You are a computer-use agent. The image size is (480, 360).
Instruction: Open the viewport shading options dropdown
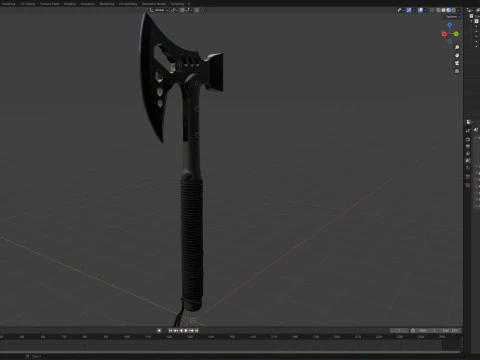tap(459, 10)
